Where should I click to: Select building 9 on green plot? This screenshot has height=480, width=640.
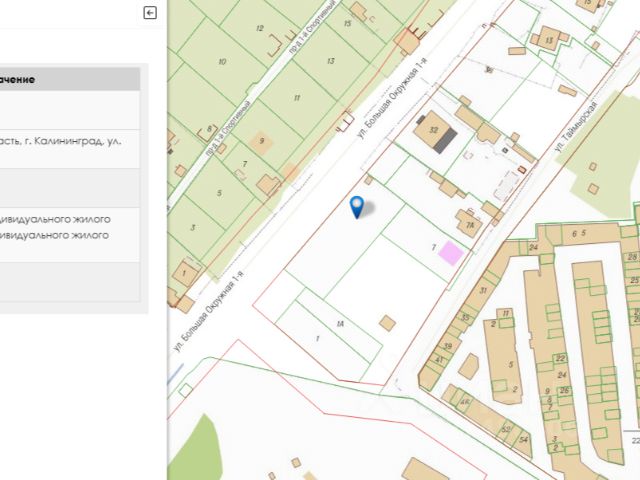click(x=261, y=141)
